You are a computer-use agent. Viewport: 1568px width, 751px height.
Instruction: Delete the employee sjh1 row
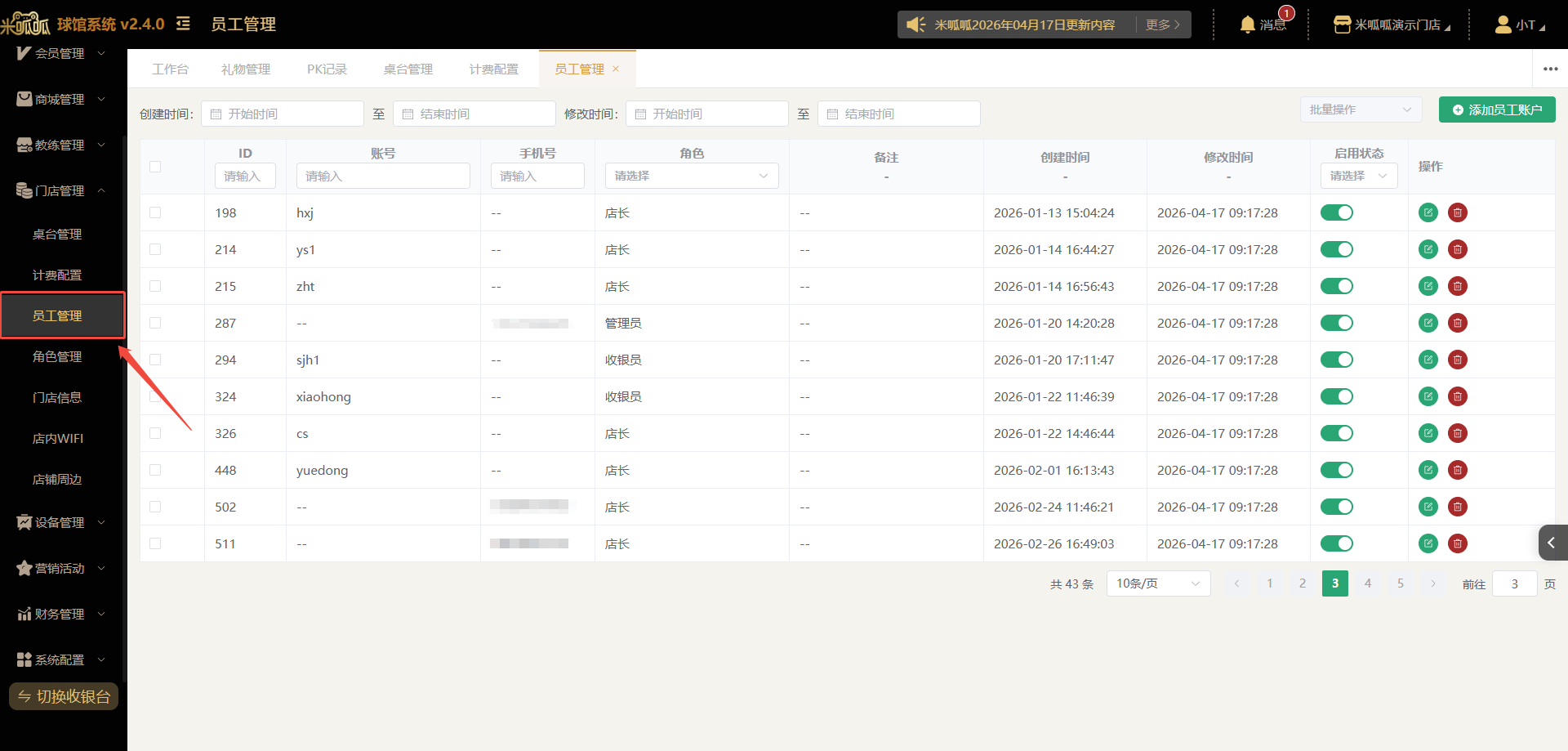click(1458, 360)
